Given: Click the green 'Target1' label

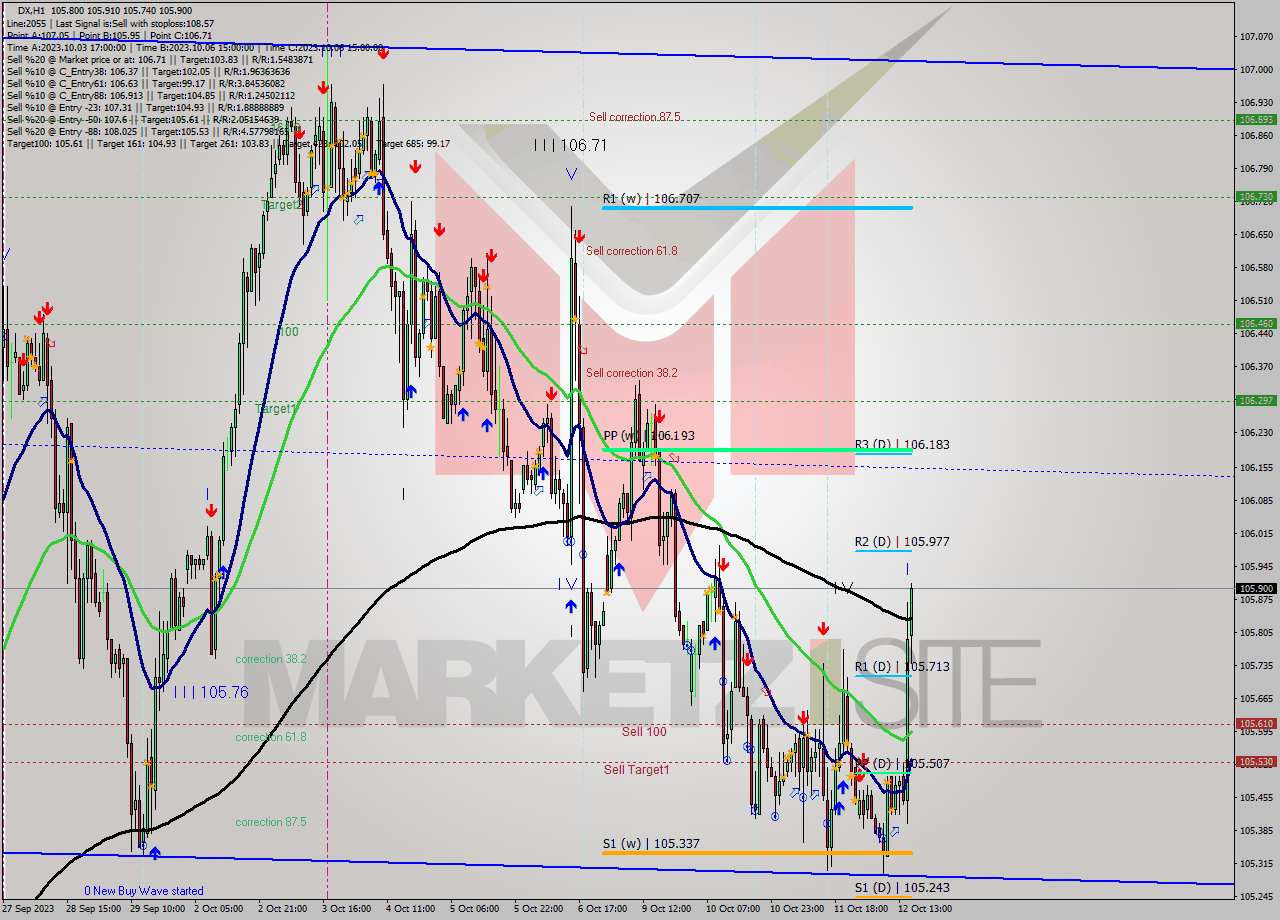Looking at the screenshot, I should point(277,409).
